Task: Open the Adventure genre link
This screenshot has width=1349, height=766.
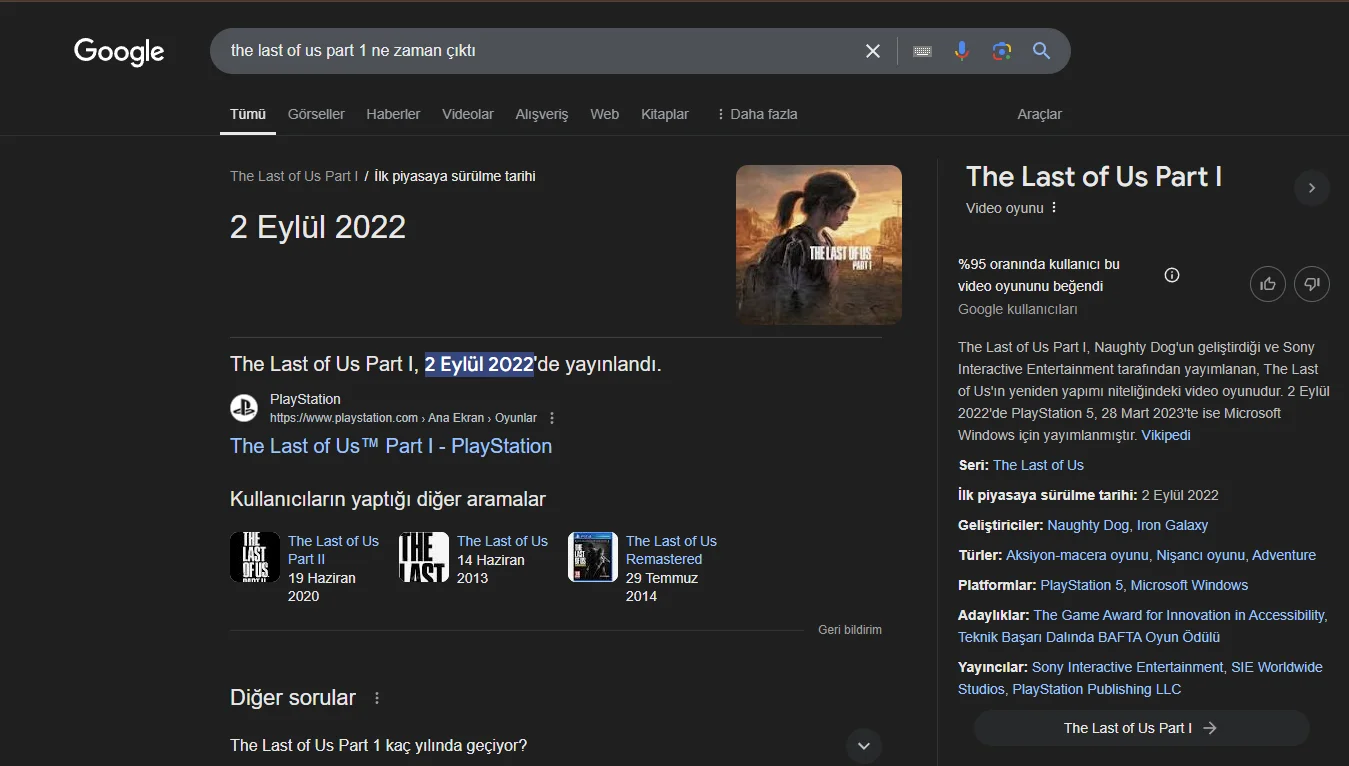Action: pyautogui.click(x=1284, y=555)
